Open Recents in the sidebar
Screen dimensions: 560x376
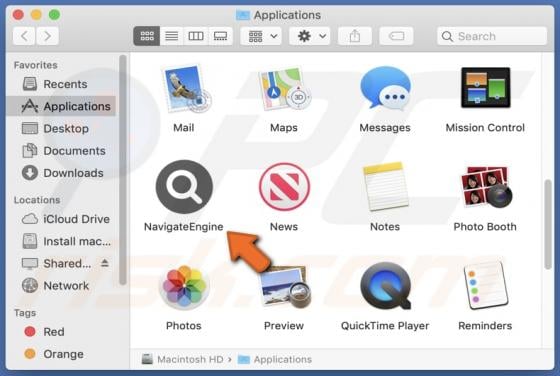coord(61,84)
